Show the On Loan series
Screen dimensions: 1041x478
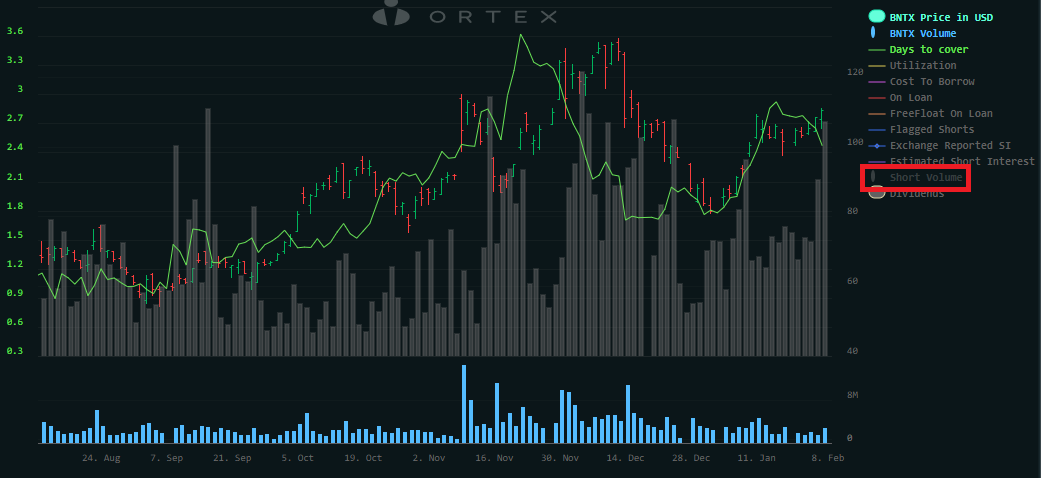point(910,98)
